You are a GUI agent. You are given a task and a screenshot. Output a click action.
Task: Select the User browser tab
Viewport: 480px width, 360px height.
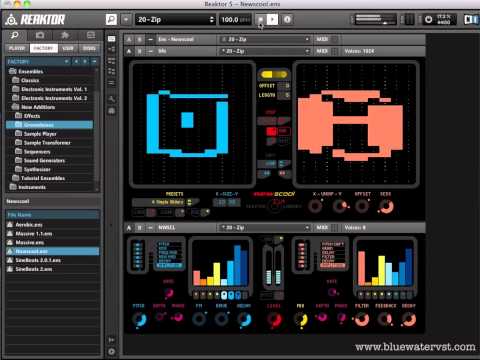pos(68,48)
